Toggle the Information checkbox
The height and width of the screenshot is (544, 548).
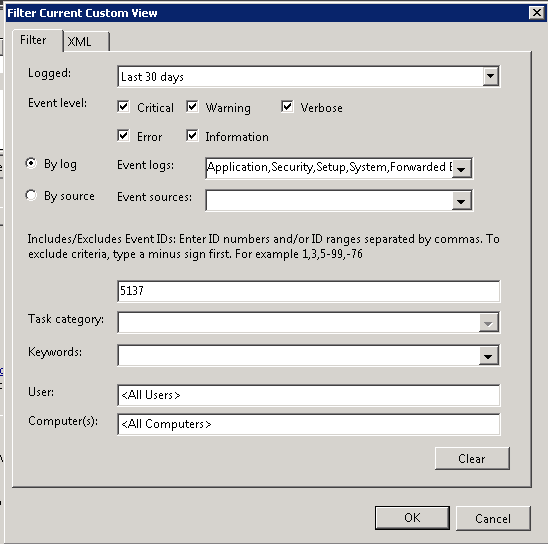tap(192, 136)
